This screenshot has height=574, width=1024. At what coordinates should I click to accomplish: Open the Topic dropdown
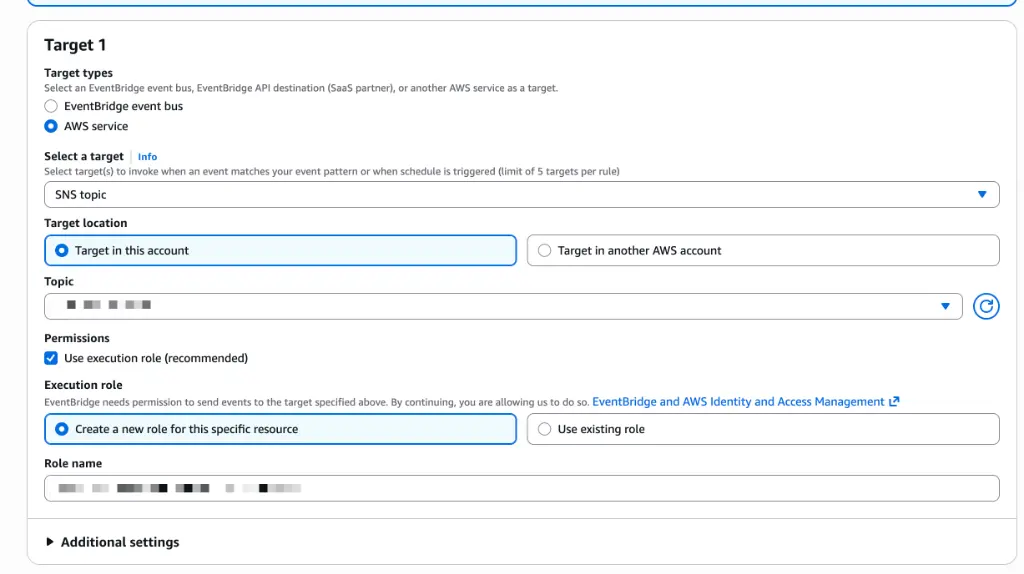point(503,306)
